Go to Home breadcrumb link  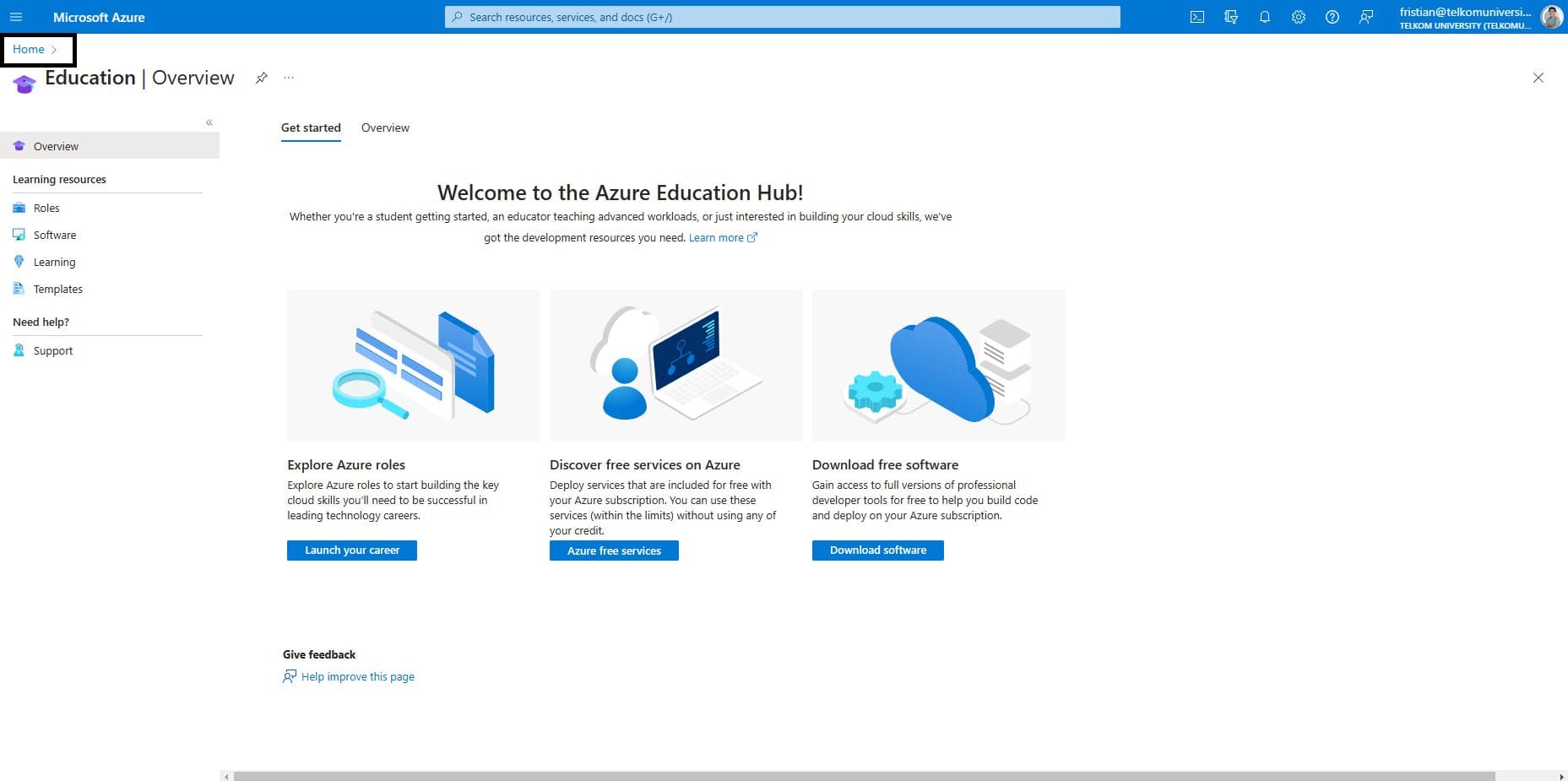point(29,49)
